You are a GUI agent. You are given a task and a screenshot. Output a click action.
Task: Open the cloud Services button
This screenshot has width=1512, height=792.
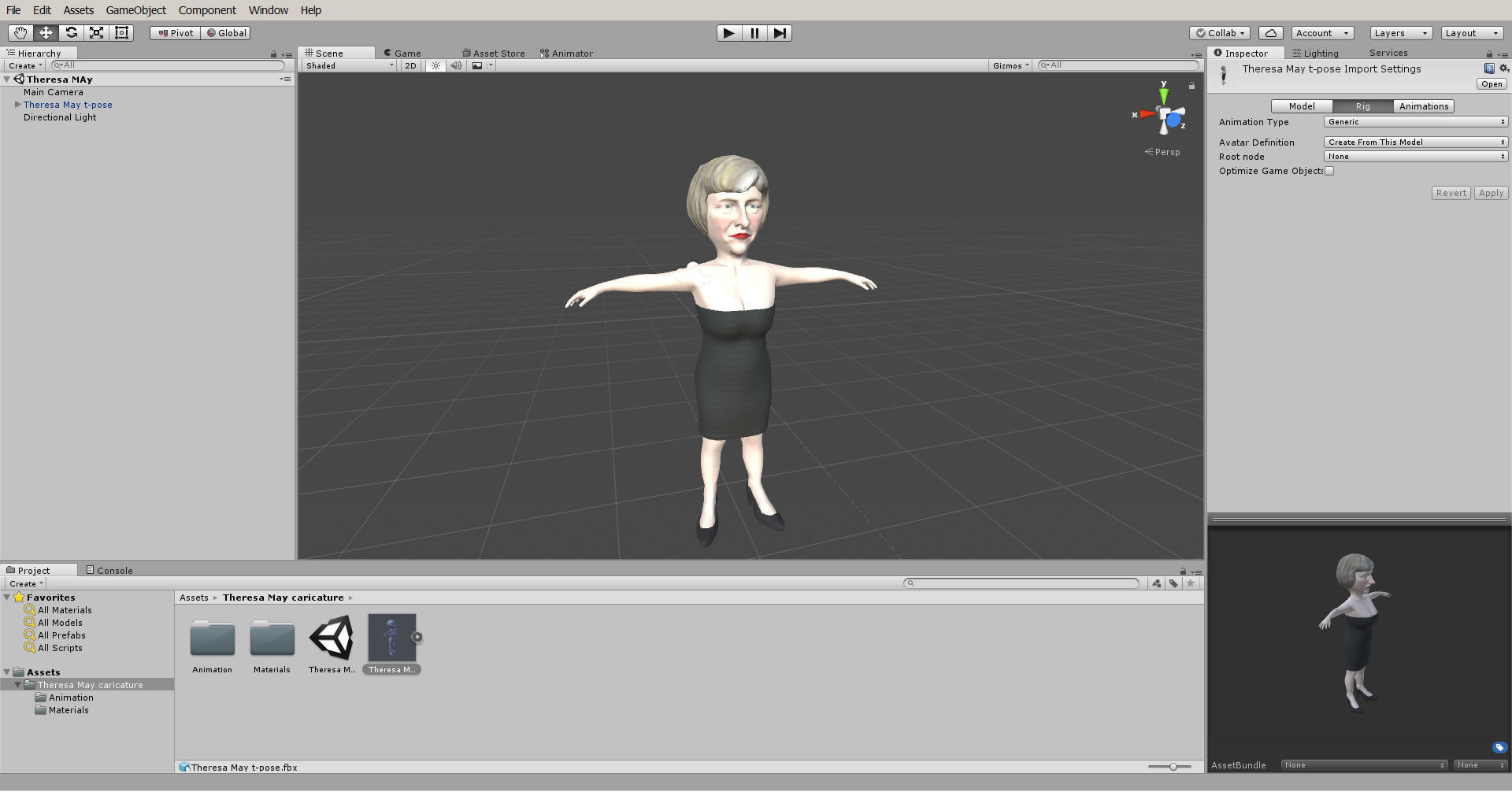[1271, 33]
